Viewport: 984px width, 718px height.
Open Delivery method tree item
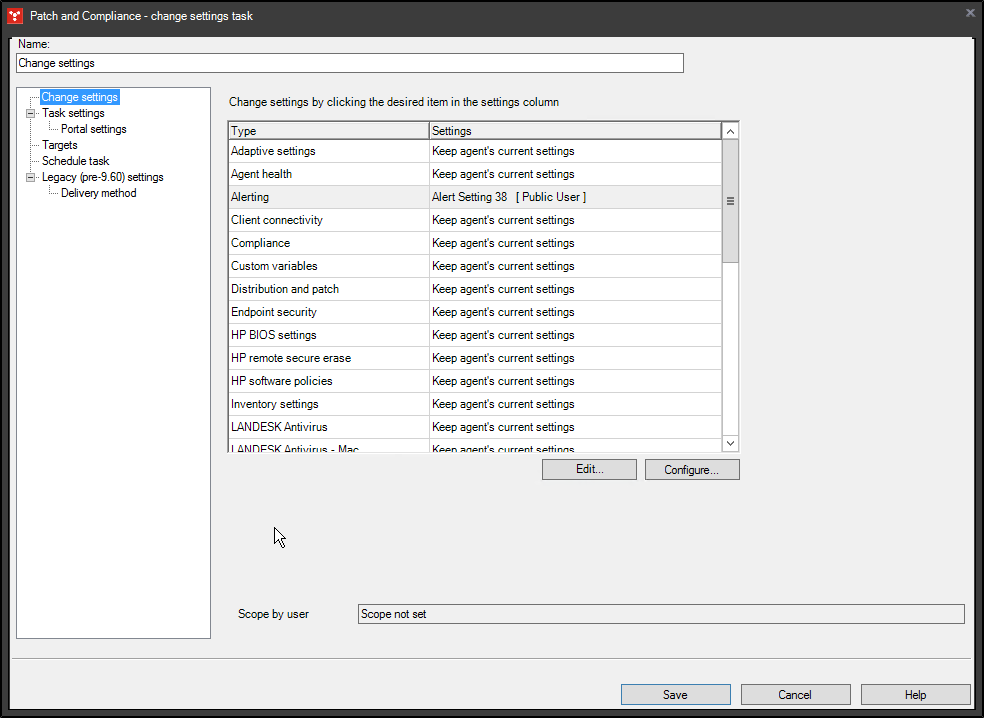(98, 193)
